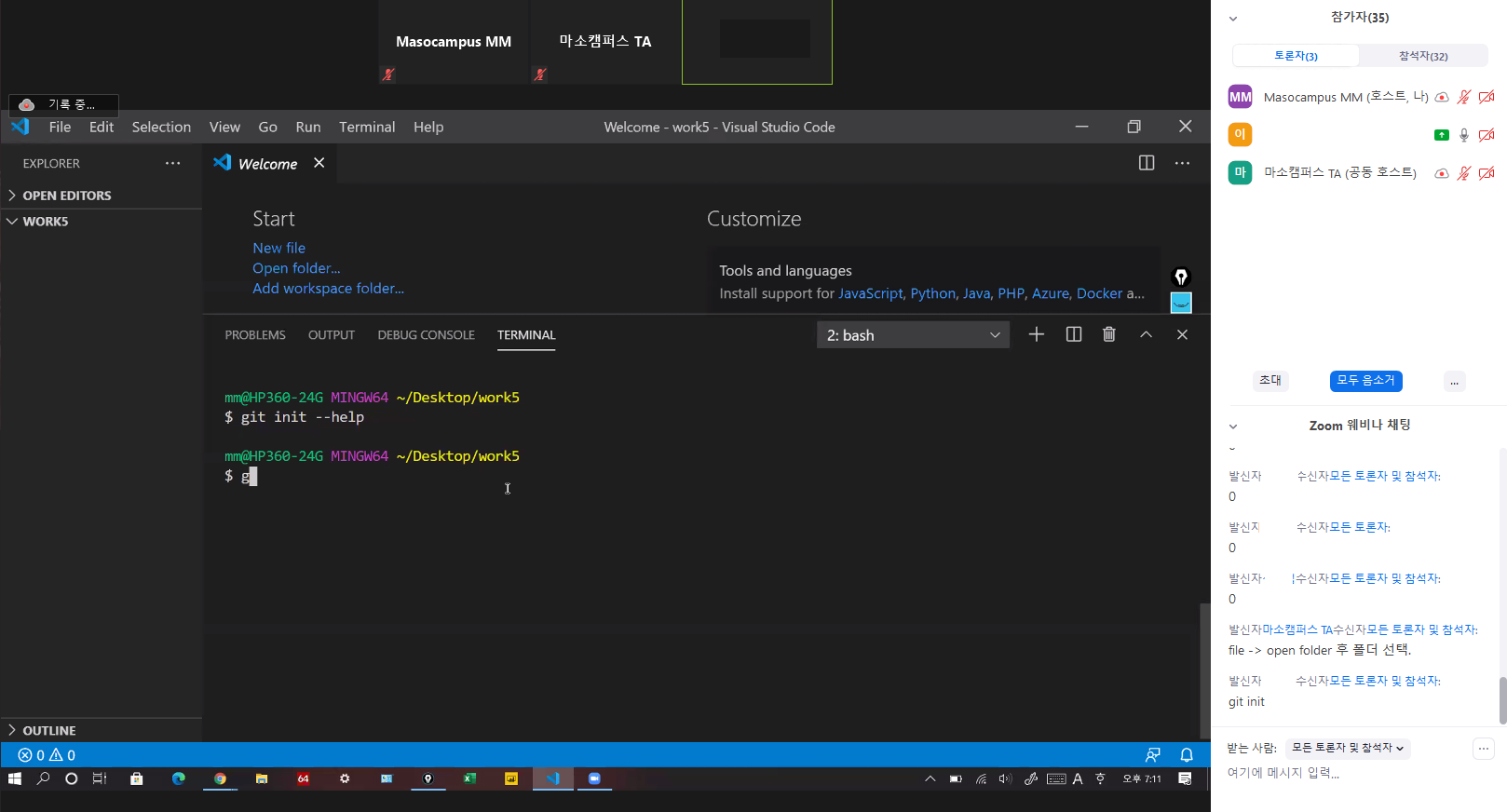
Task: Open notifications bell in status bar
Action: pyautogui.click(x=1186, y=755)
